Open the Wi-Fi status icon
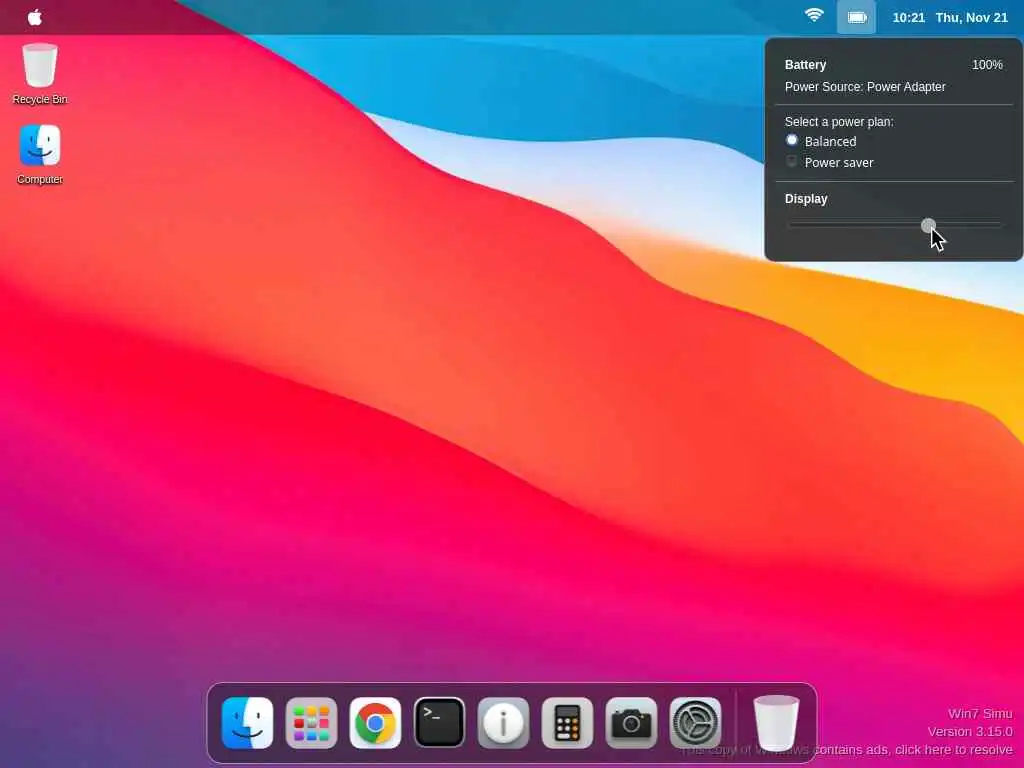This screenshot has height=768, width=1024. (814, 16)
